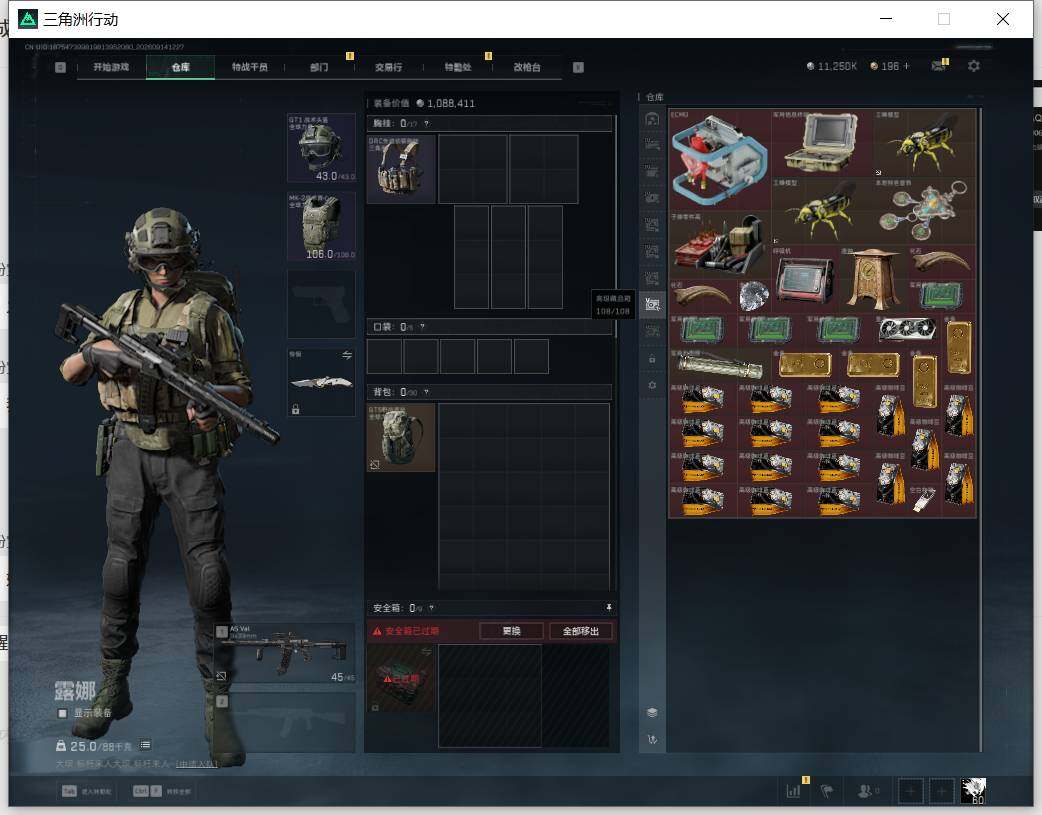Image resolution: width=1042 pixels, height=815 pixels.
Task: Open the 特勤处 tab
Action: pos(458,67)
